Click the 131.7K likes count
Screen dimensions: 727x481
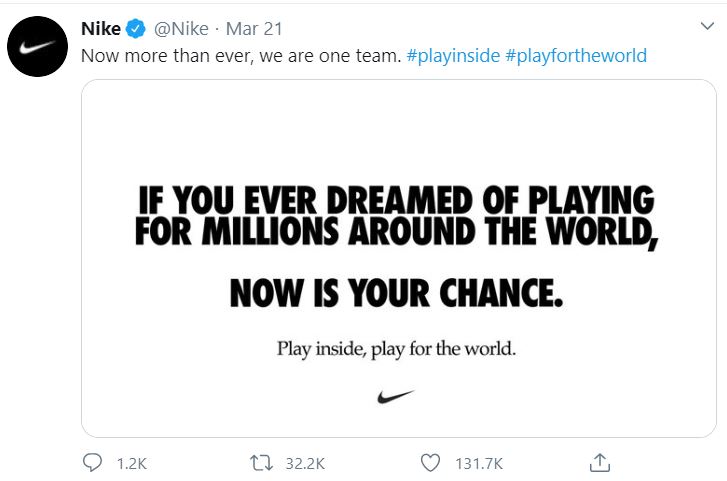[x=479, y=463]
